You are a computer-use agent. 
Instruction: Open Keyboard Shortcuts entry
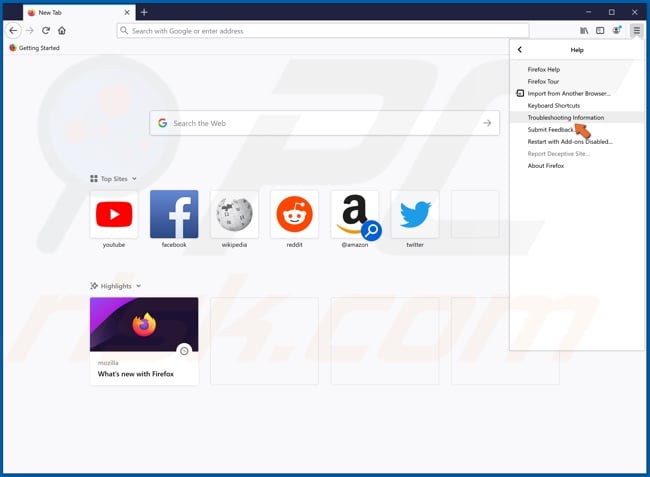click(x=577, y=106)
